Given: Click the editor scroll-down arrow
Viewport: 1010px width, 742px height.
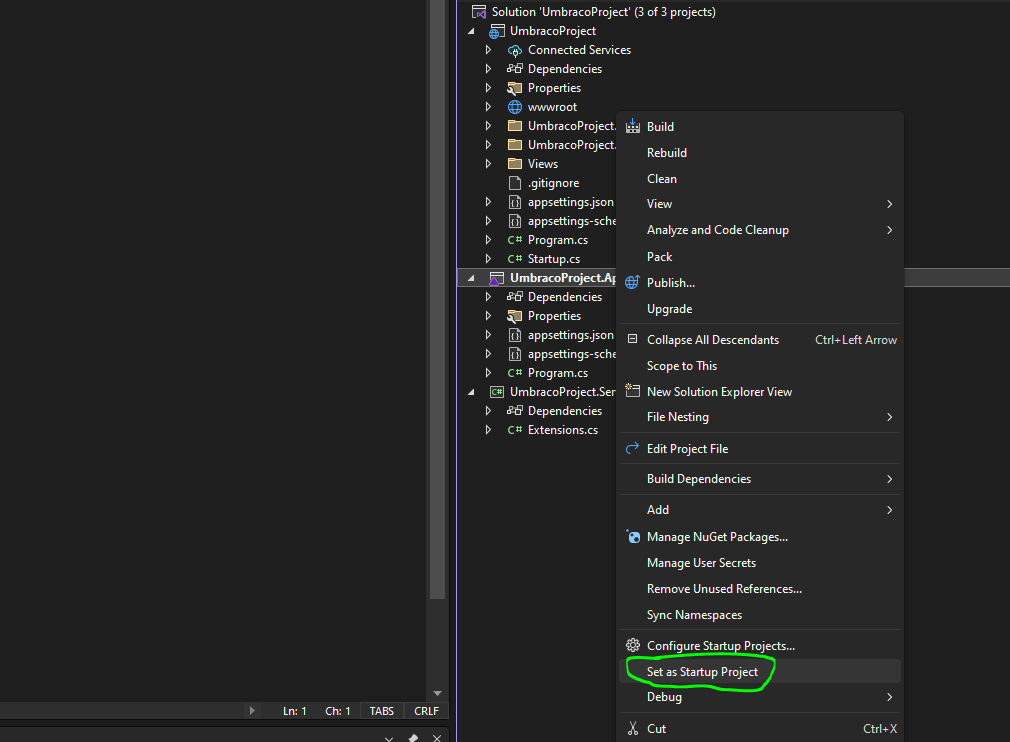Looking at the screenshot, I should coord(437,694).
